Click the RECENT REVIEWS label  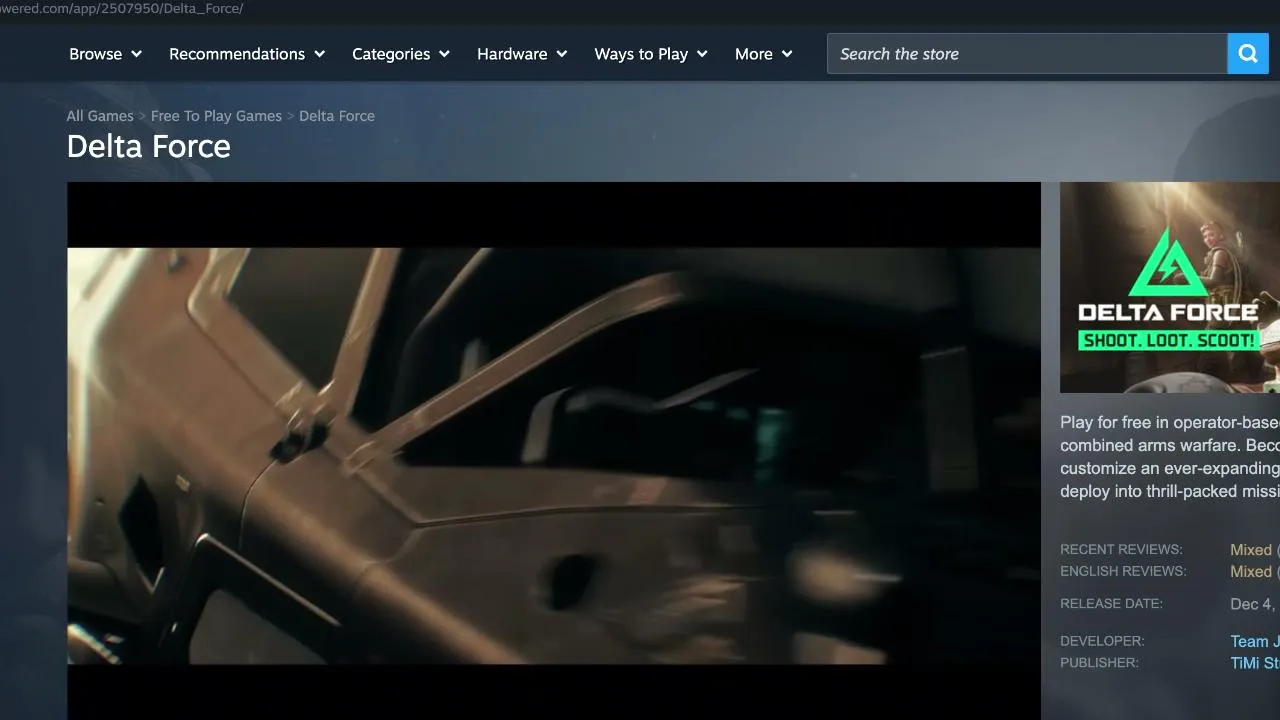click(1121, 550)
